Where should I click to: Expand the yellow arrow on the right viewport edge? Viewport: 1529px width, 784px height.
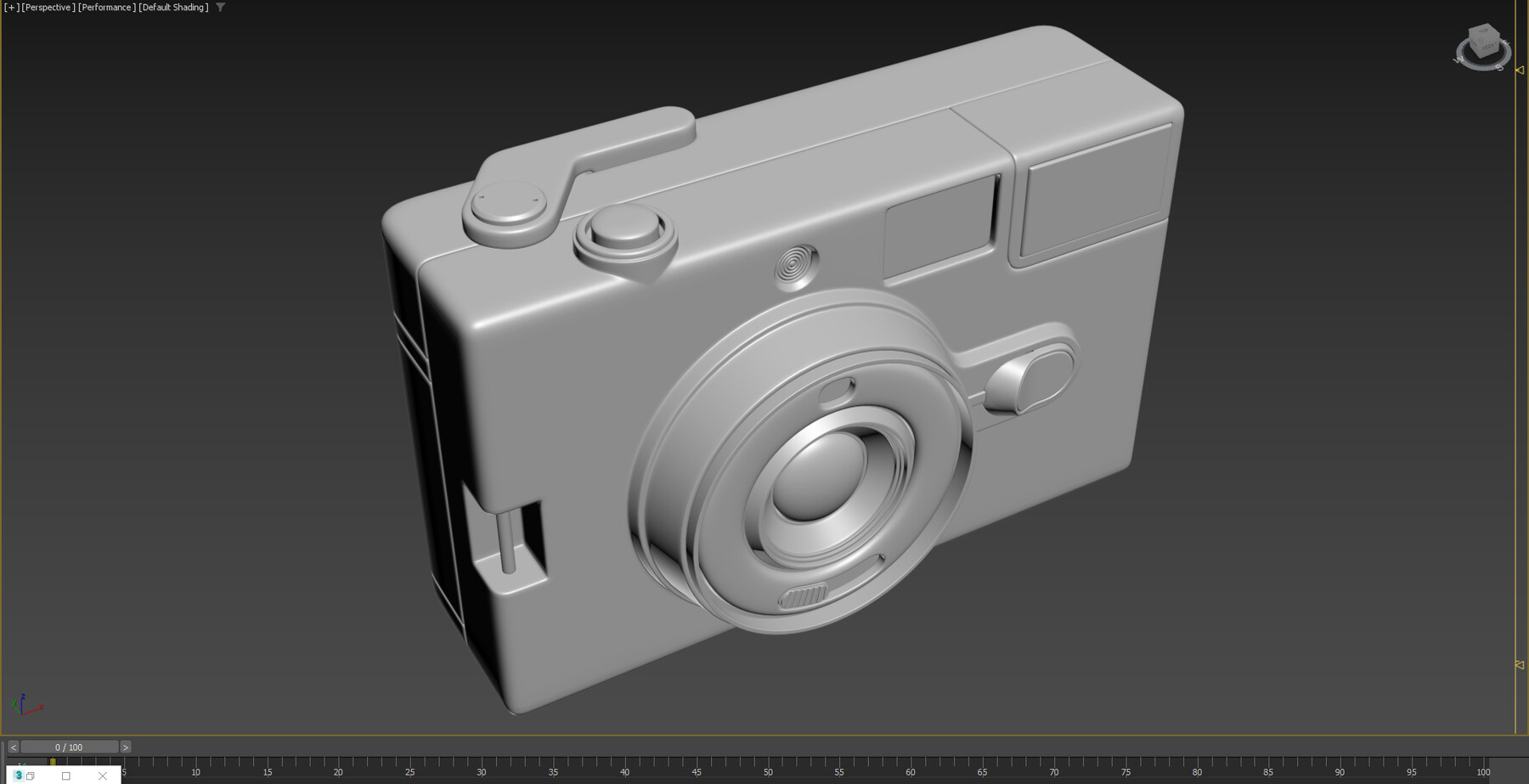1520,71
